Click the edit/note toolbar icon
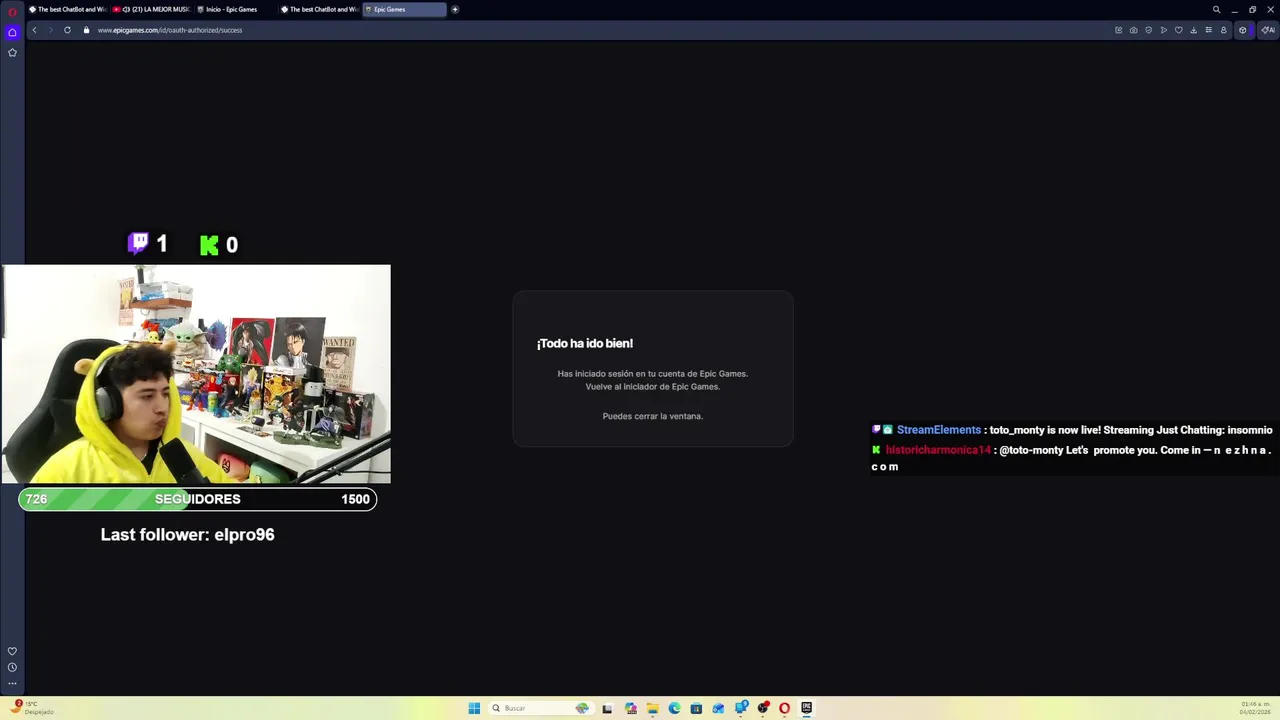 click(1118, 30)
